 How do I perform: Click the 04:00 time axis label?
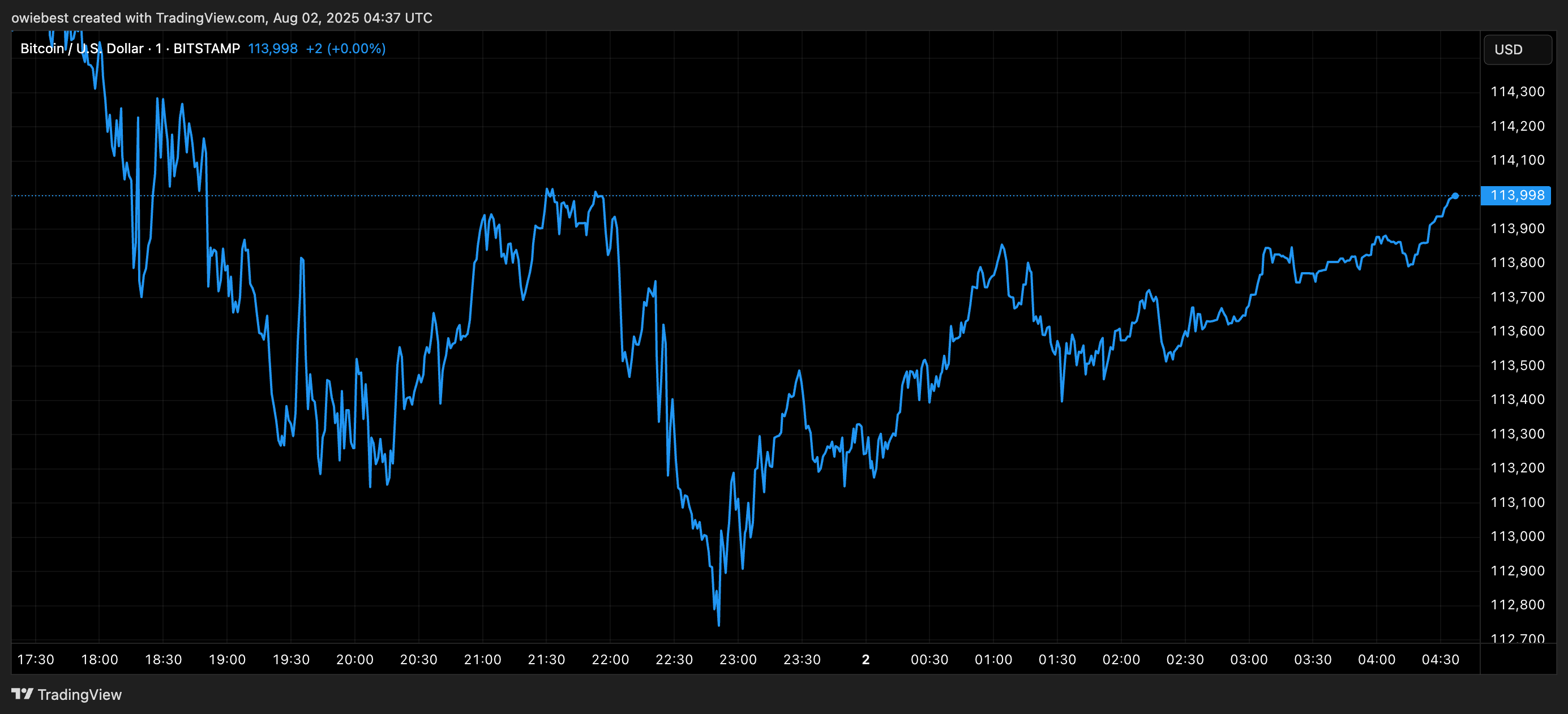pos(1377,660)
